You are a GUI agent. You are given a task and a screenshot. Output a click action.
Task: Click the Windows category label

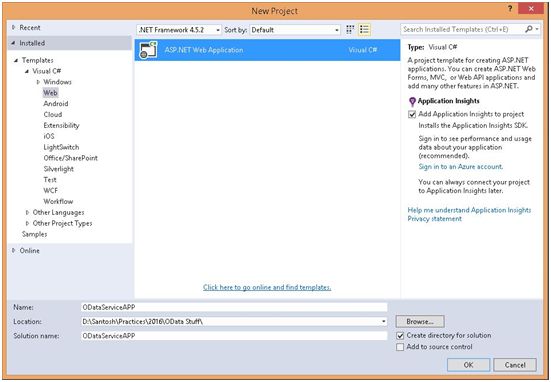click(57, 82)
